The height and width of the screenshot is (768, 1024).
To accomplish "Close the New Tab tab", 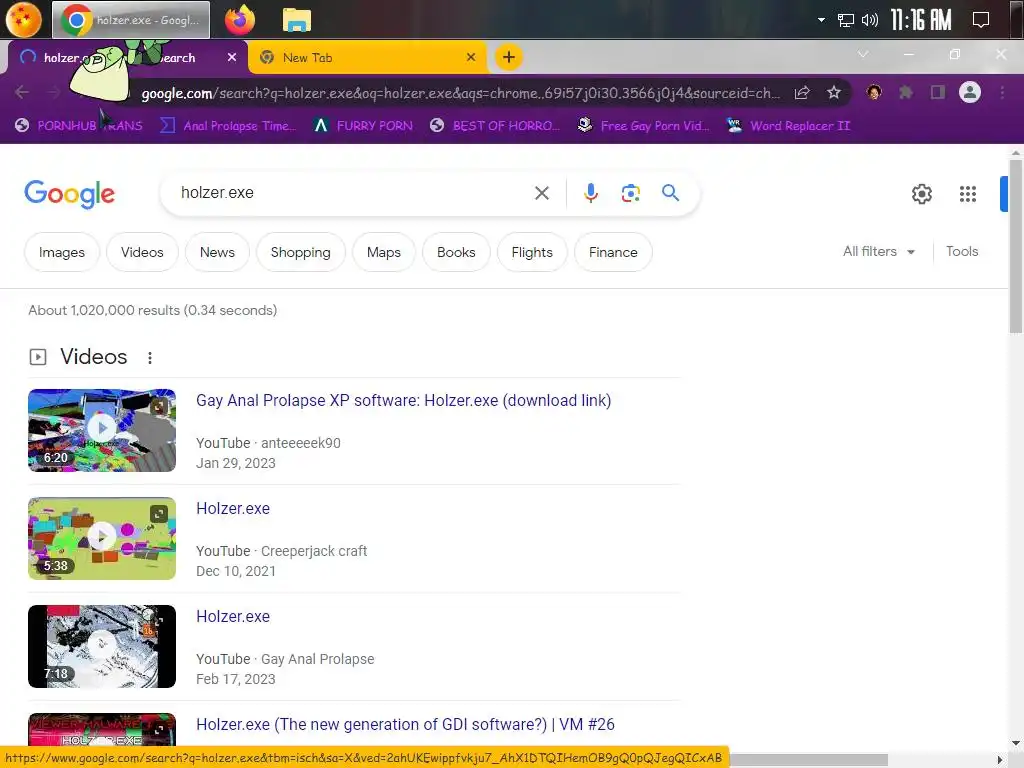I will [x=471, y=57].
